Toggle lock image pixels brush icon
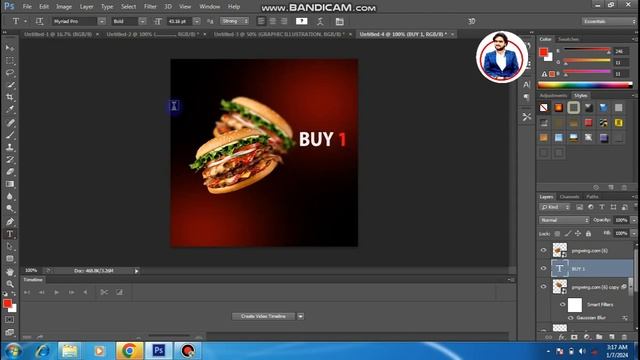 [x=568, y=233]
